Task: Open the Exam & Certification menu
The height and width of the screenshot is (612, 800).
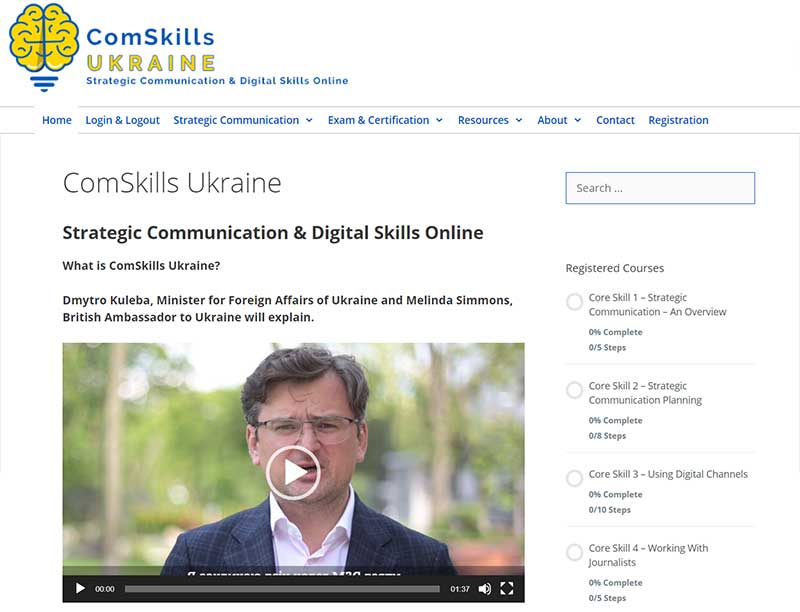Action: click(x=379, y=120)
